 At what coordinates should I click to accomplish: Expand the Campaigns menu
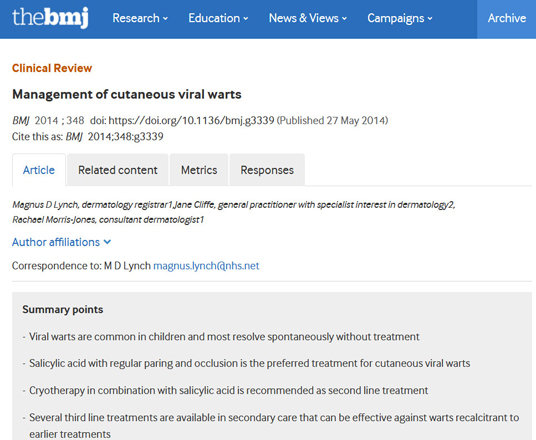click(x=400, y=18)
